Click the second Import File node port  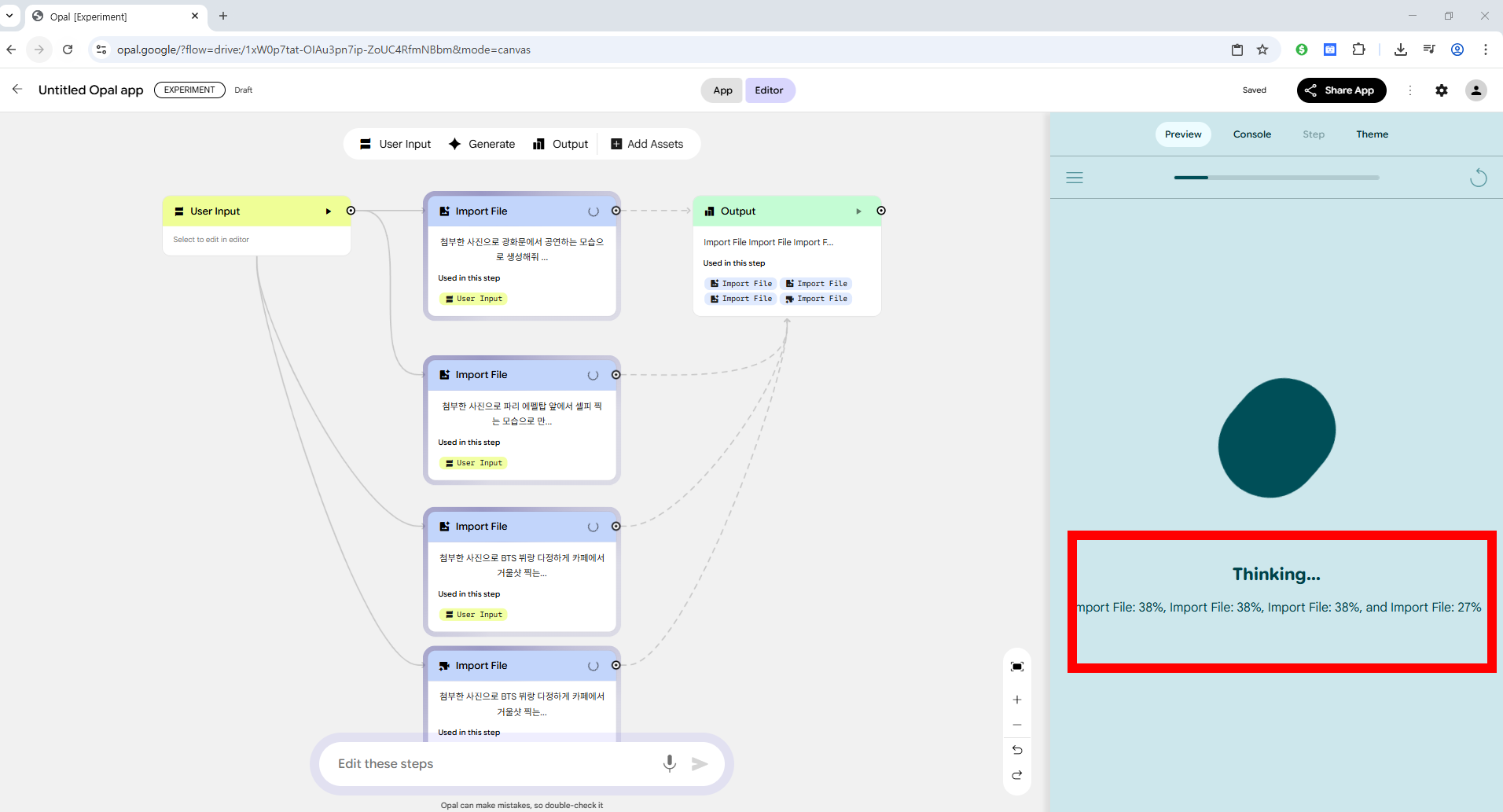pyautogui.click(x=616, y=375)
